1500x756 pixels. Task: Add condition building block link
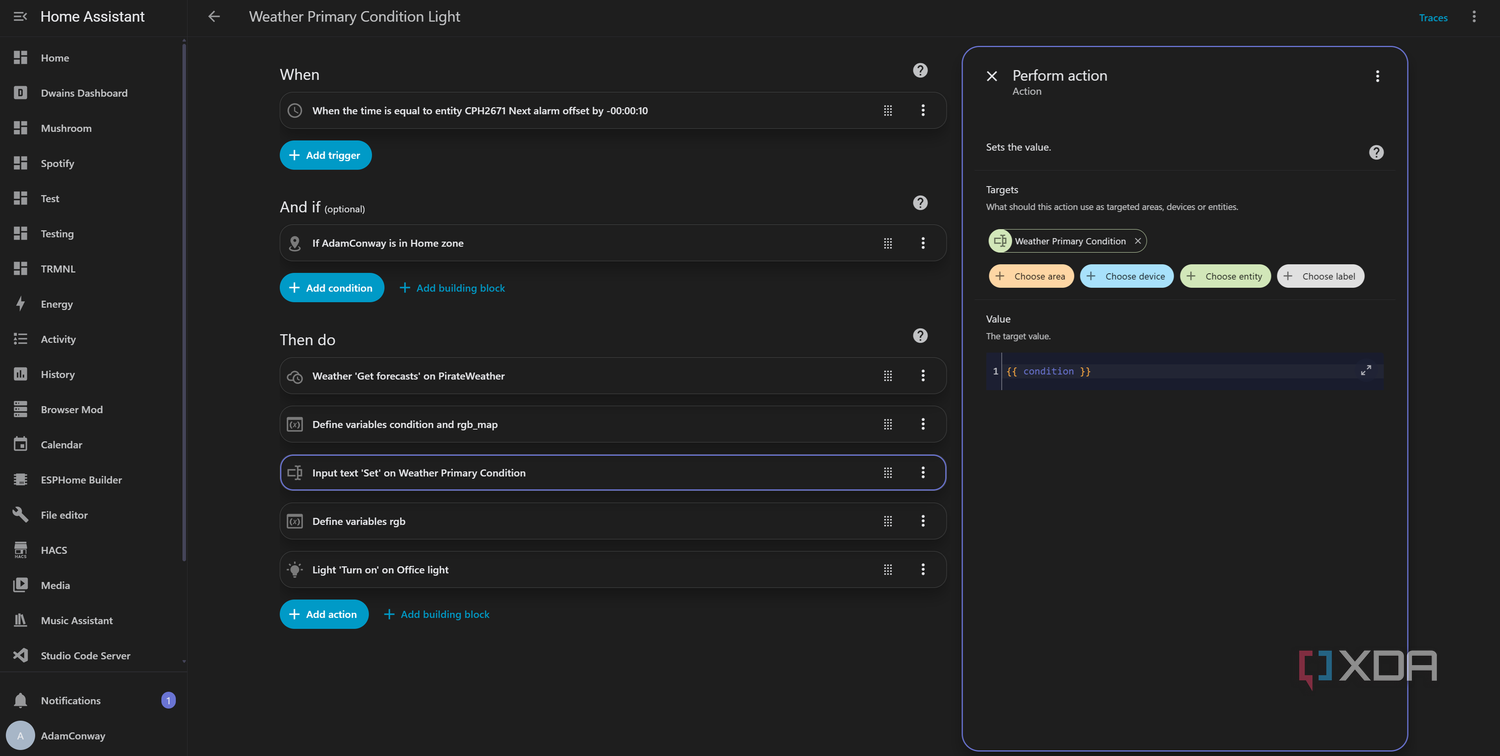(x=452, y=288)
